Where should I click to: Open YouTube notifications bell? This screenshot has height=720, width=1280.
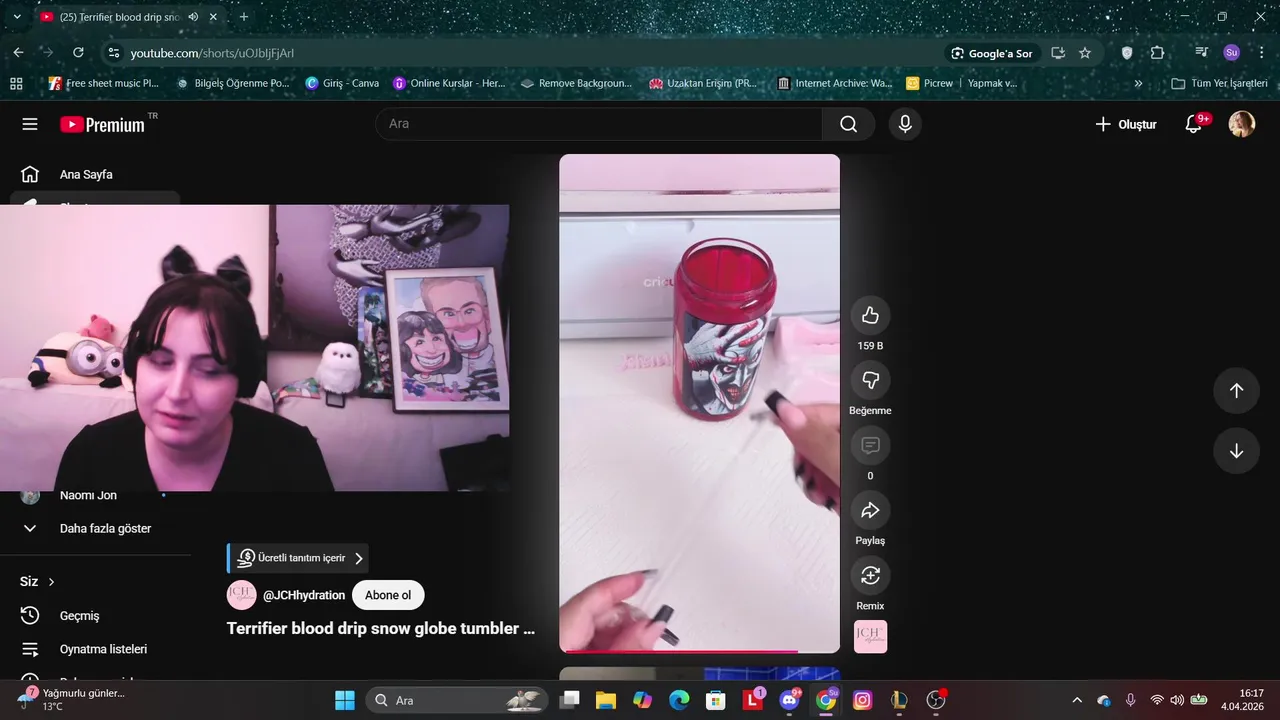coord(1195,124)
